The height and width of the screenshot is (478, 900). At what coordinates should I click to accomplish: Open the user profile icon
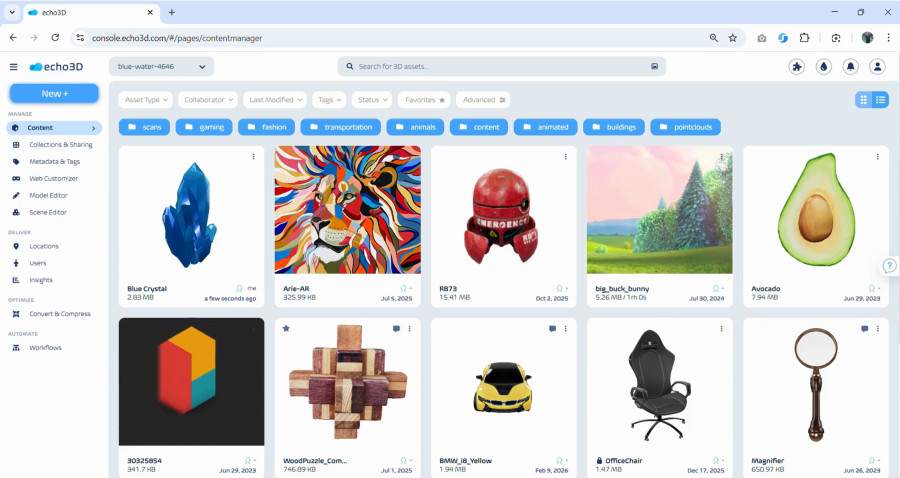pyautogui.click(x=877, y=67)
